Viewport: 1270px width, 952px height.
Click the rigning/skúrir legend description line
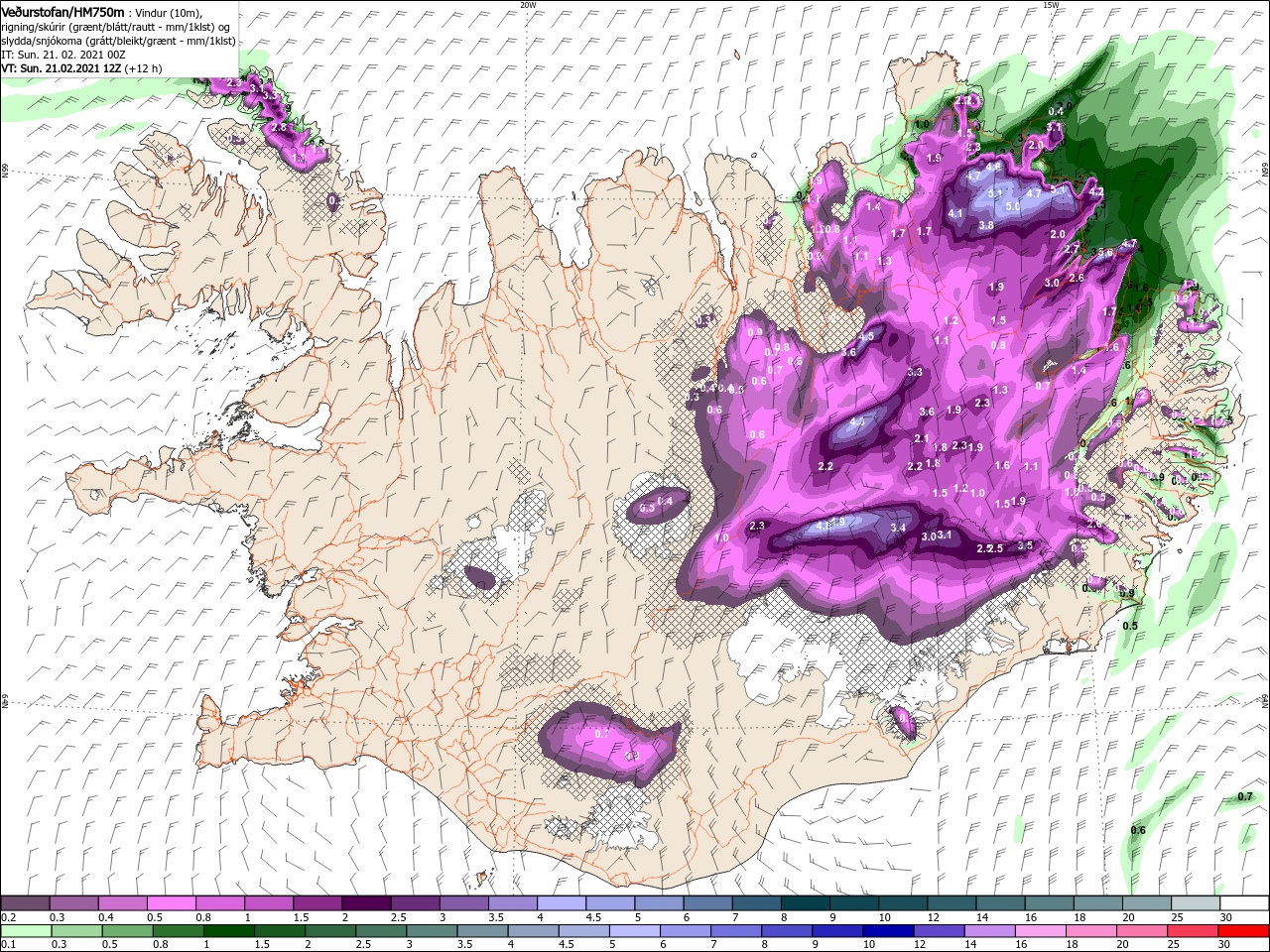118,27
